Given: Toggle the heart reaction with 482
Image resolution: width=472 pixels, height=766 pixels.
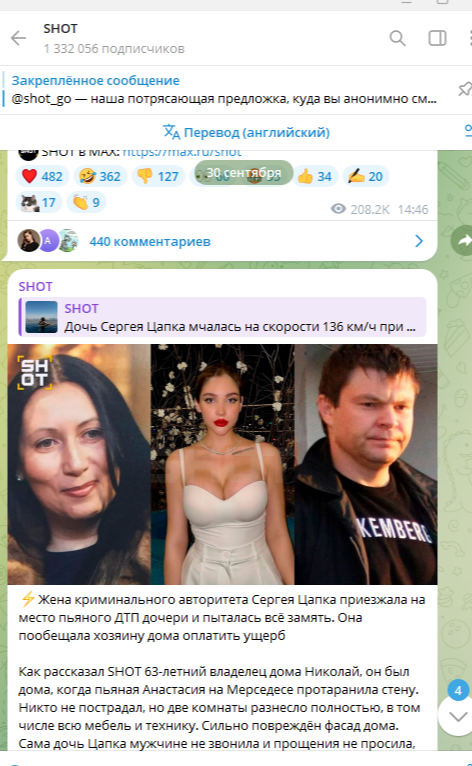Looking at the screenshot, I should (x=43, y=176).
